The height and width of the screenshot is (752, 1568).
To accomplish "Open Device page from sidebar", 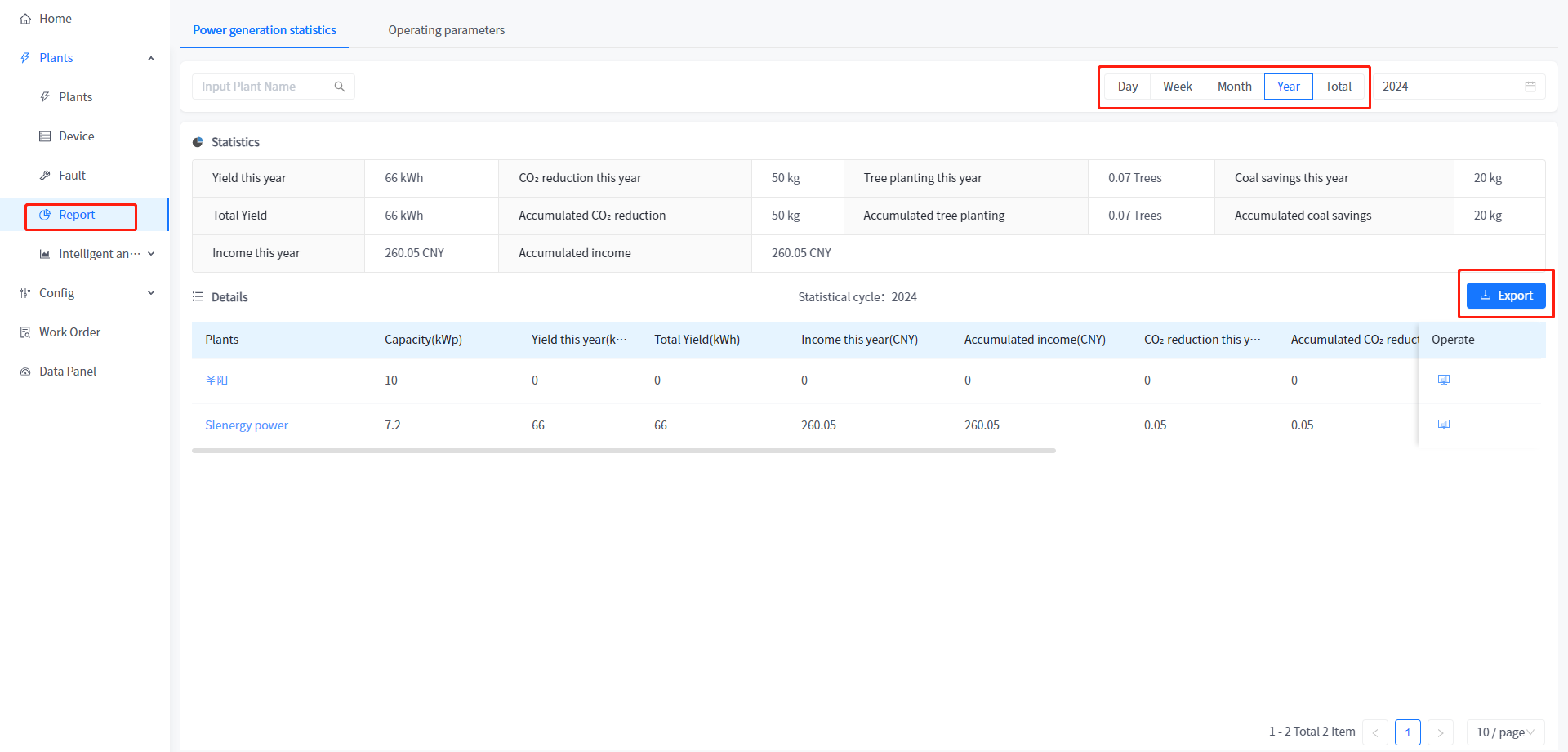I will [x=76, y=136].
